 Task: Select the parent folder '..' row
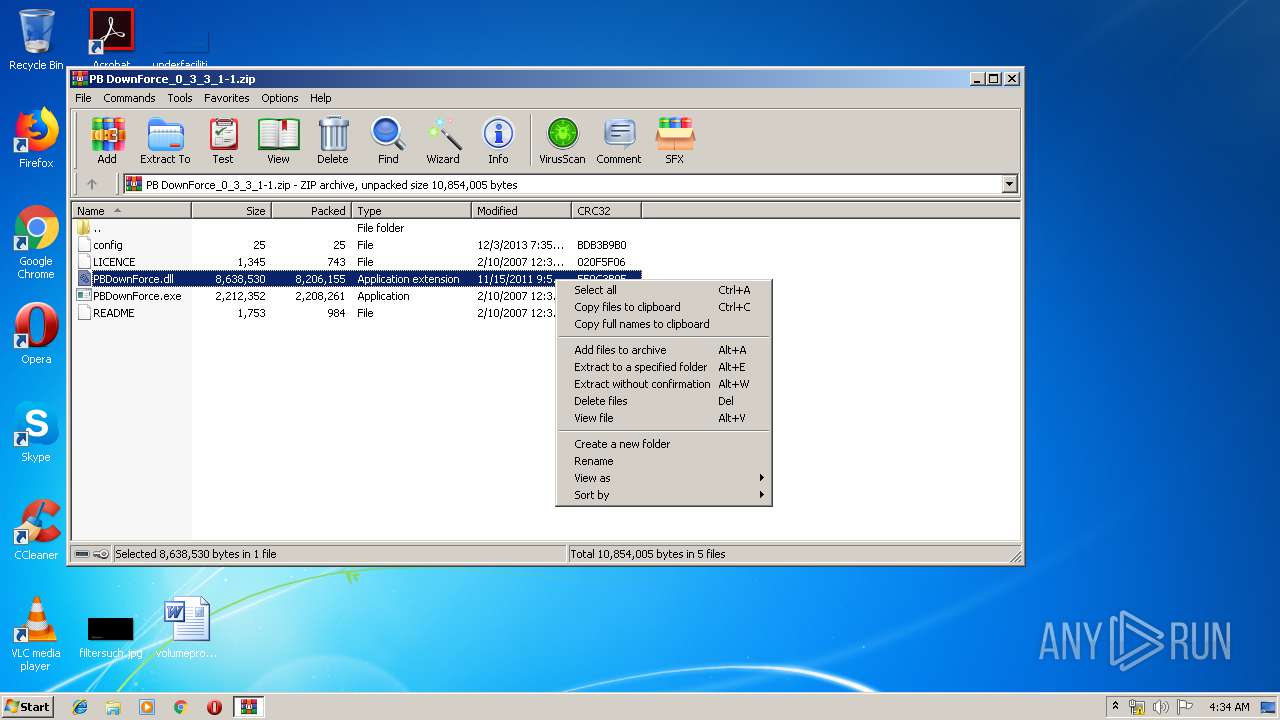358,228
